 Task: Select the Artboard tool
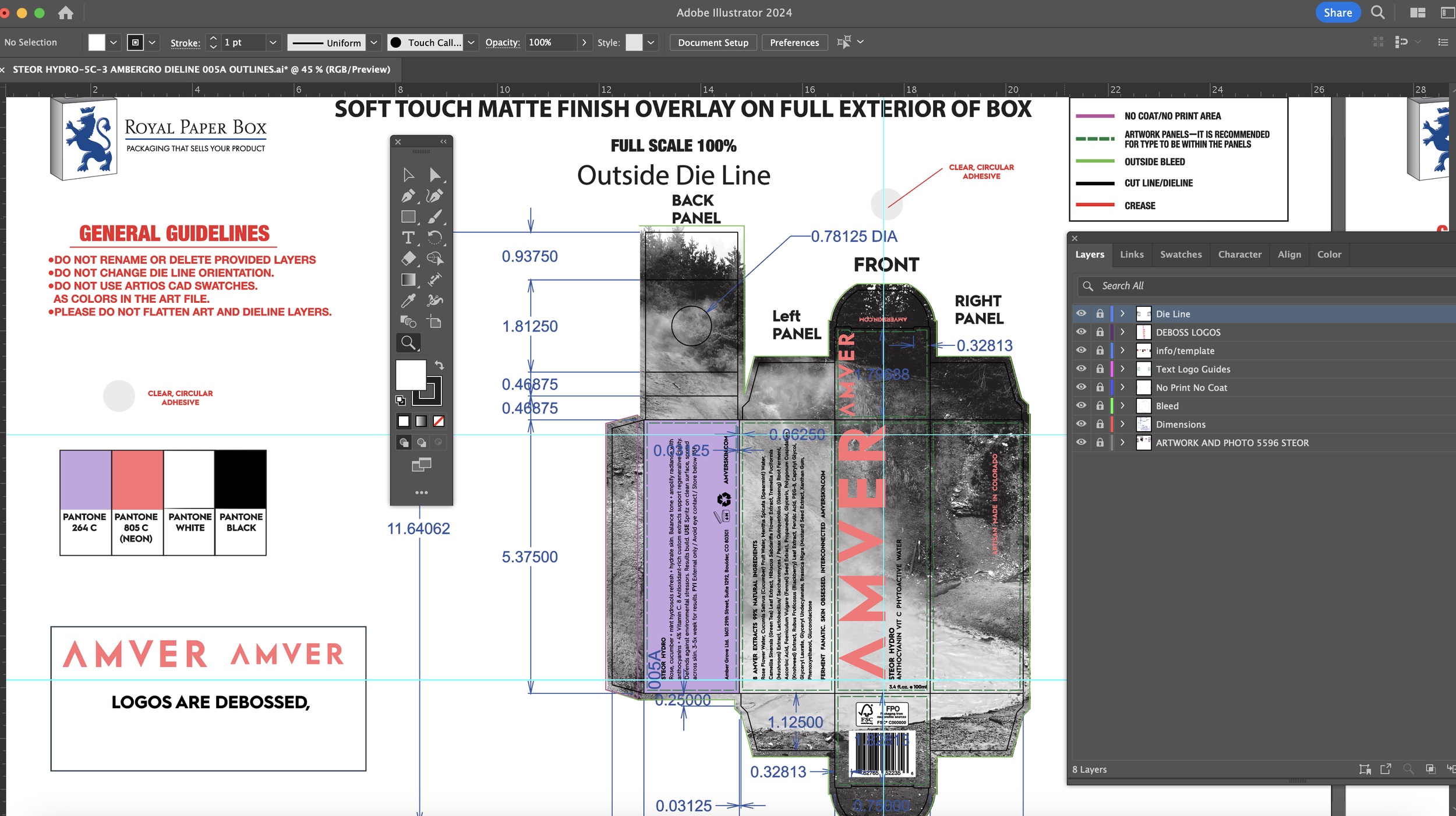click(x=434, y=322)
